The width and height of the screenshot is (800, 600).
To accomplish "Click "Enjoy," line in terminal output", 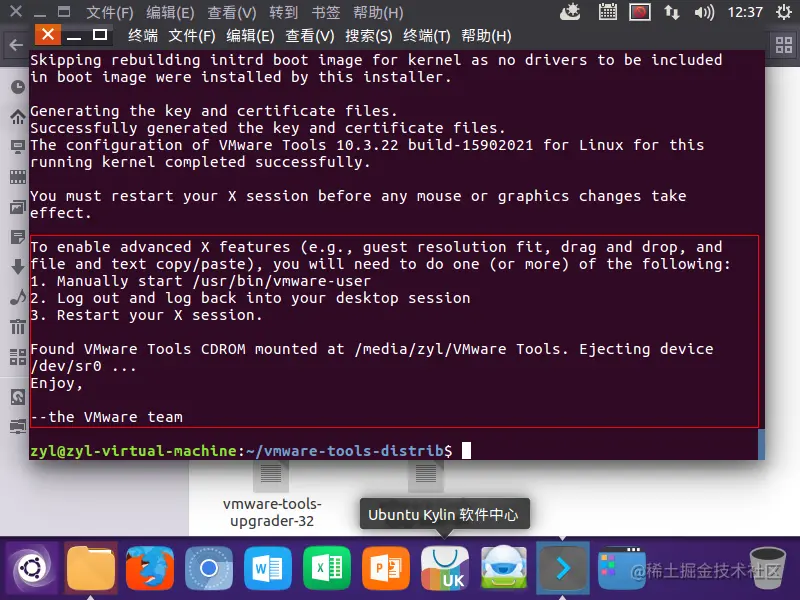I will 56,383.
